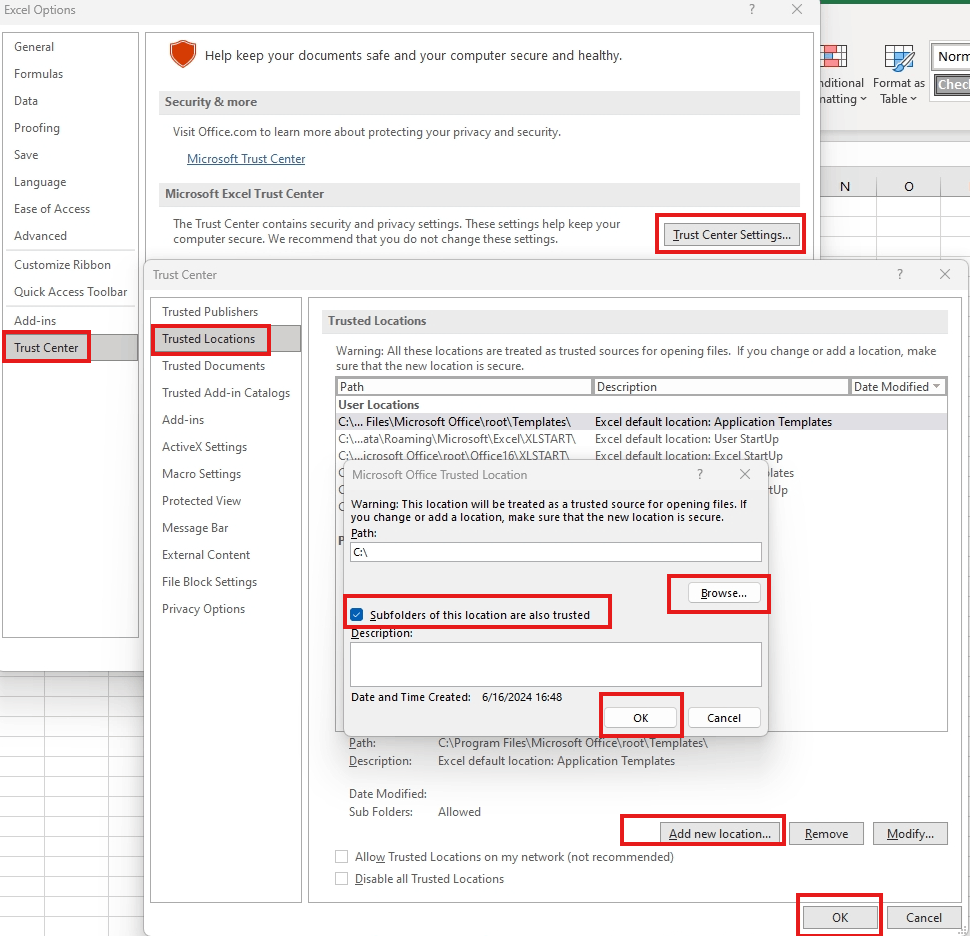This screenshot has width=971, height=937.
Task: Select column N header in Excel sheet
Action: [x=845, y=186]
